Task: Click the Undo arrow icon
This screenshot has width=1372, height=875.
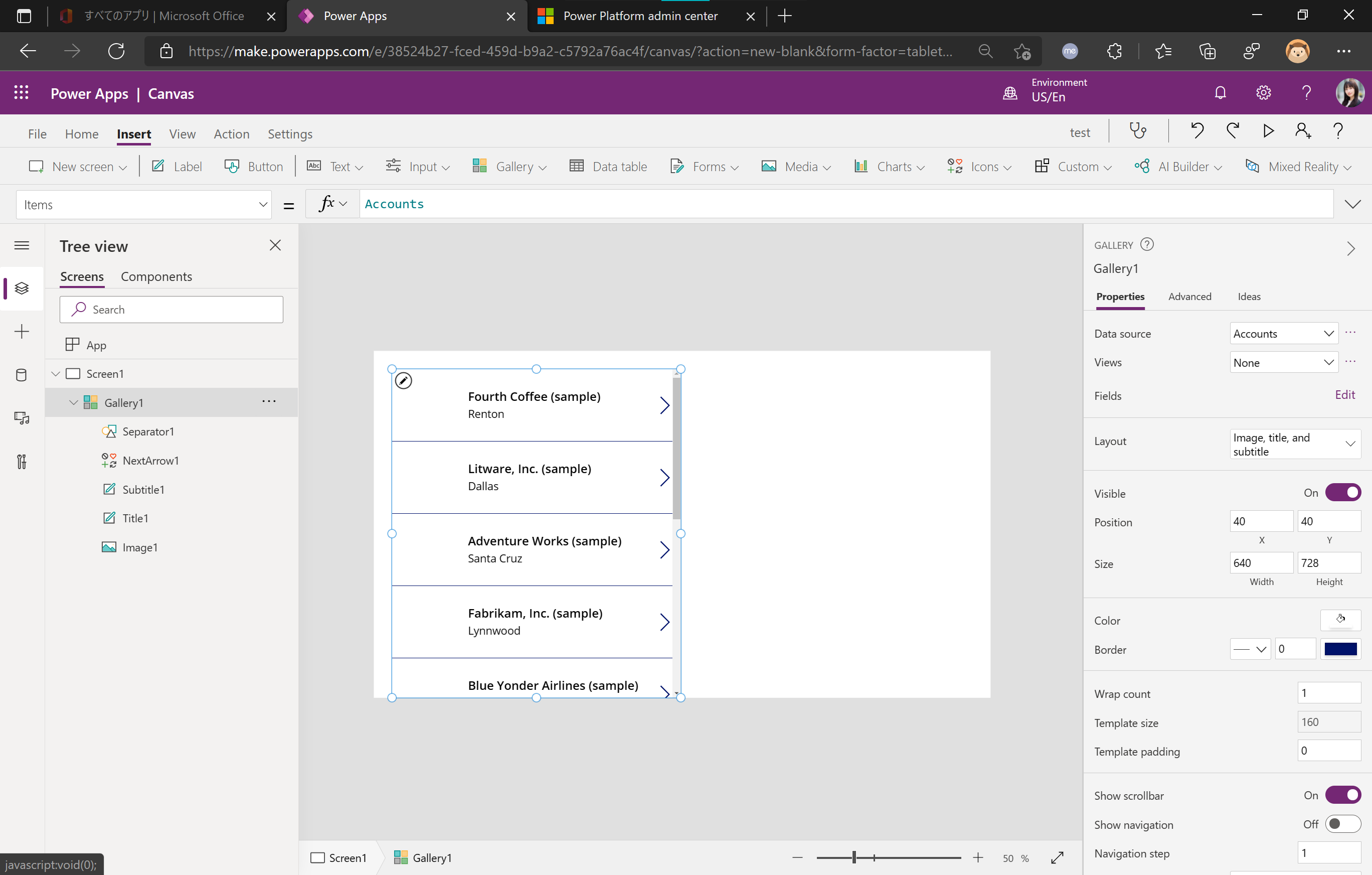Action: click(x=1196, y=131)
